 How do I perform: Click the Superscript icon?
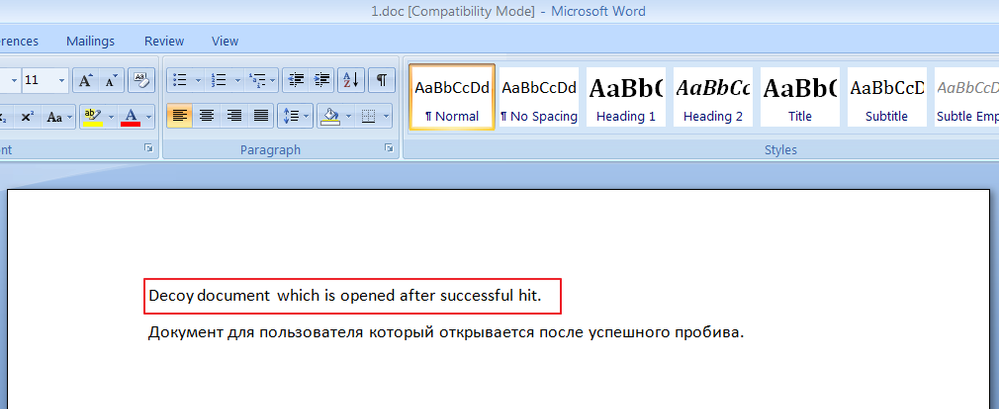tap(28, 117)
